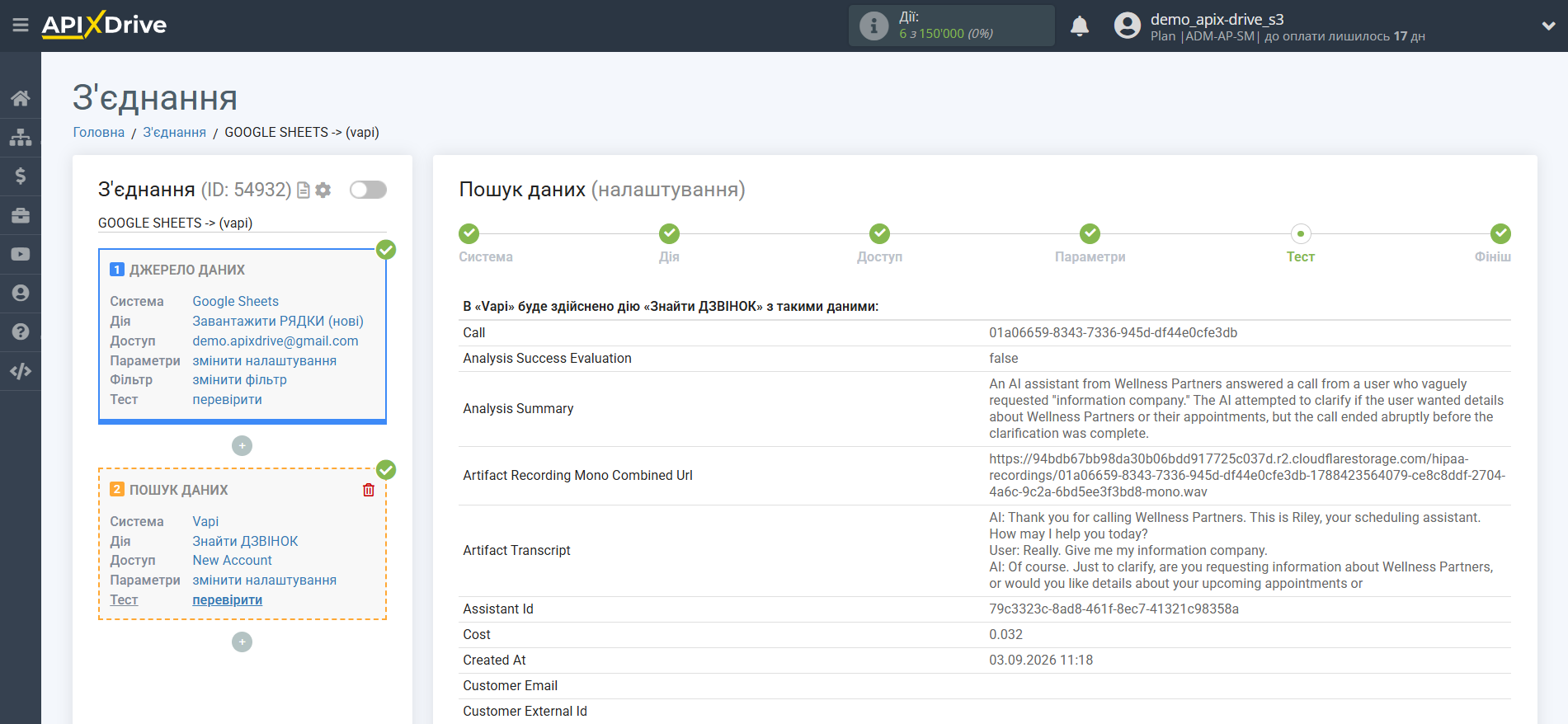
Task: Open the help question mark sidebar icon
Action: [x=21, y=331]
